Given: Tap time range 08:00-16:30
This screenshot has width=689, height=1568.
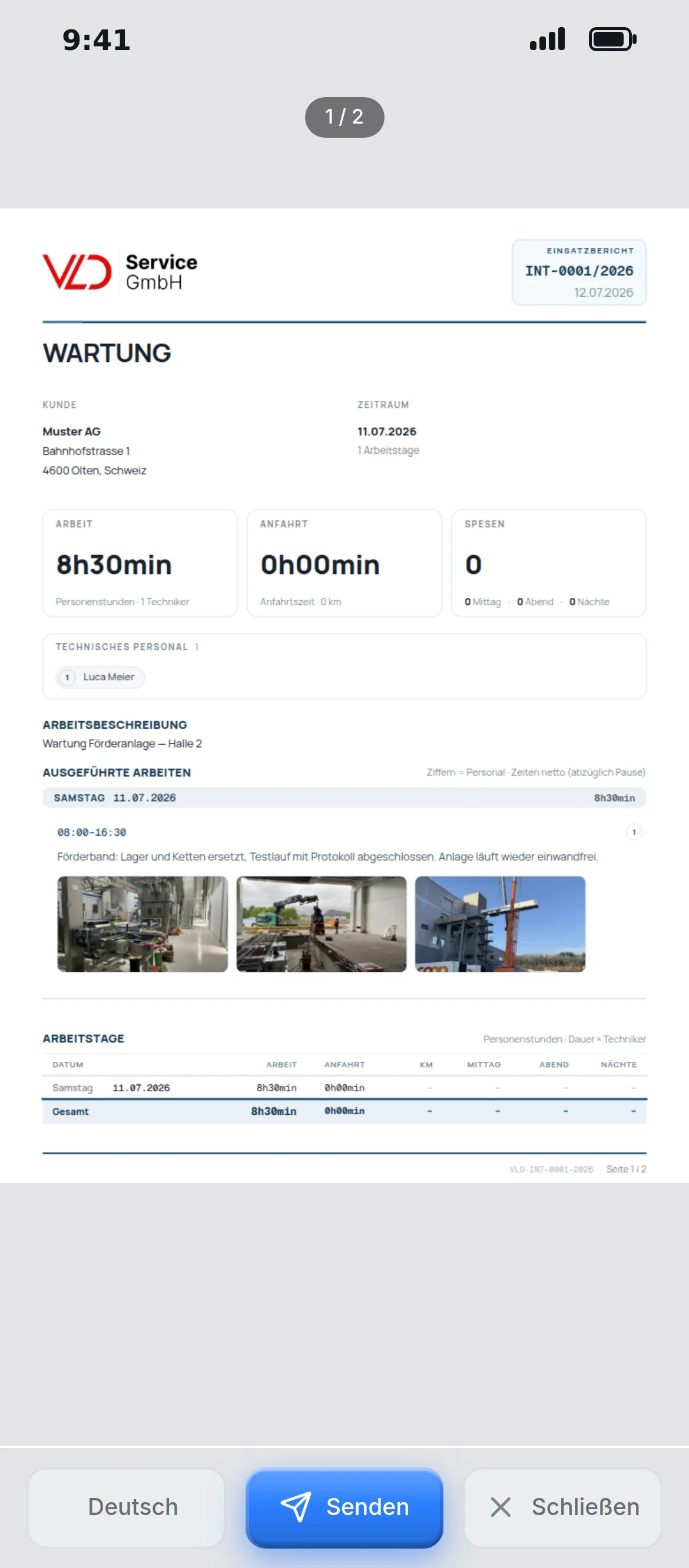Looking at the screenshot, I should click(91, 832).
